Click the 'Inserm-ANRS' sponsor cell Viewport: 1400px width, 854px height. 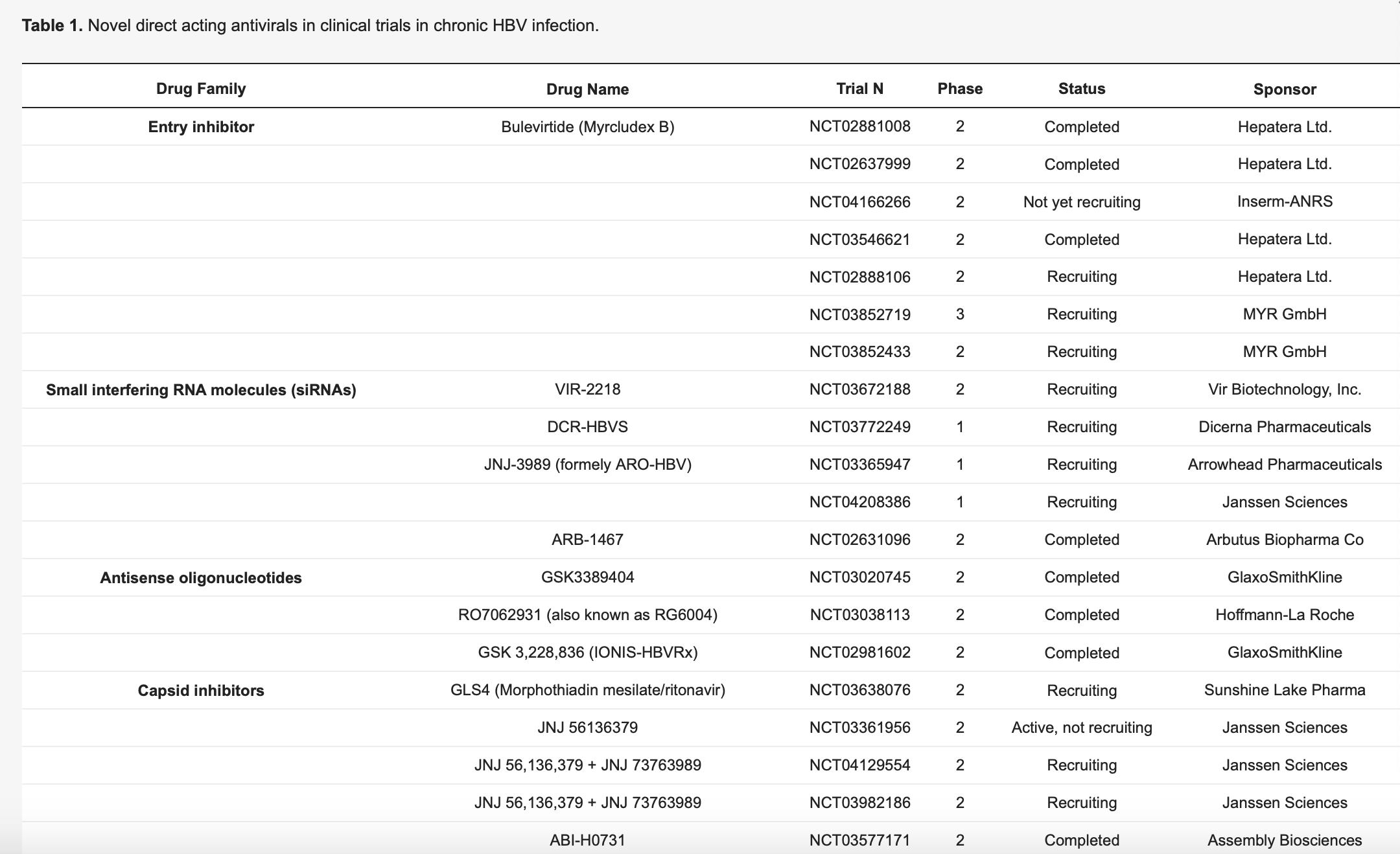1285,202
